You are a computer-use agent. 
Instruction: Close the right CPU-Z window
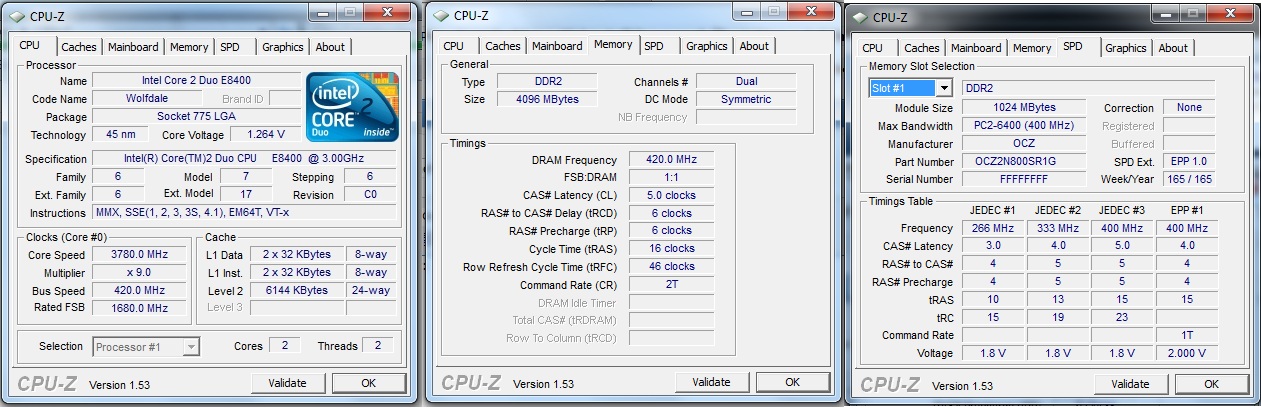coord(1229,14)
